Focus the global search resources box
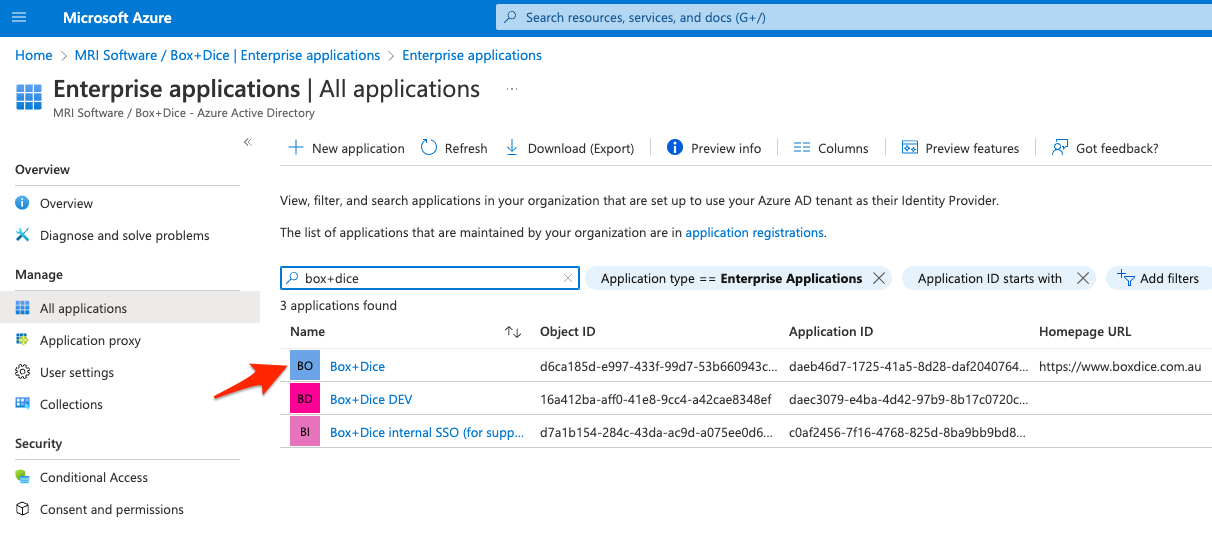1212x533 pixels. tap(854, 17)
